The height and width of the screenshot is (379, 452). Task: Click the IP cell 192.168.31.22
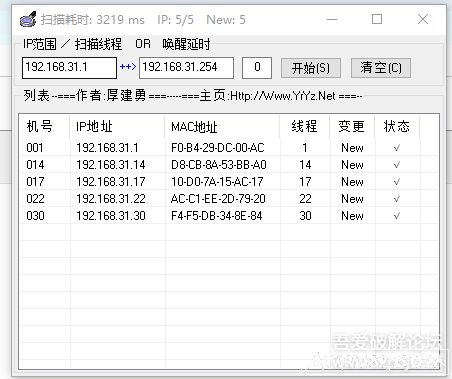(111, 199)
